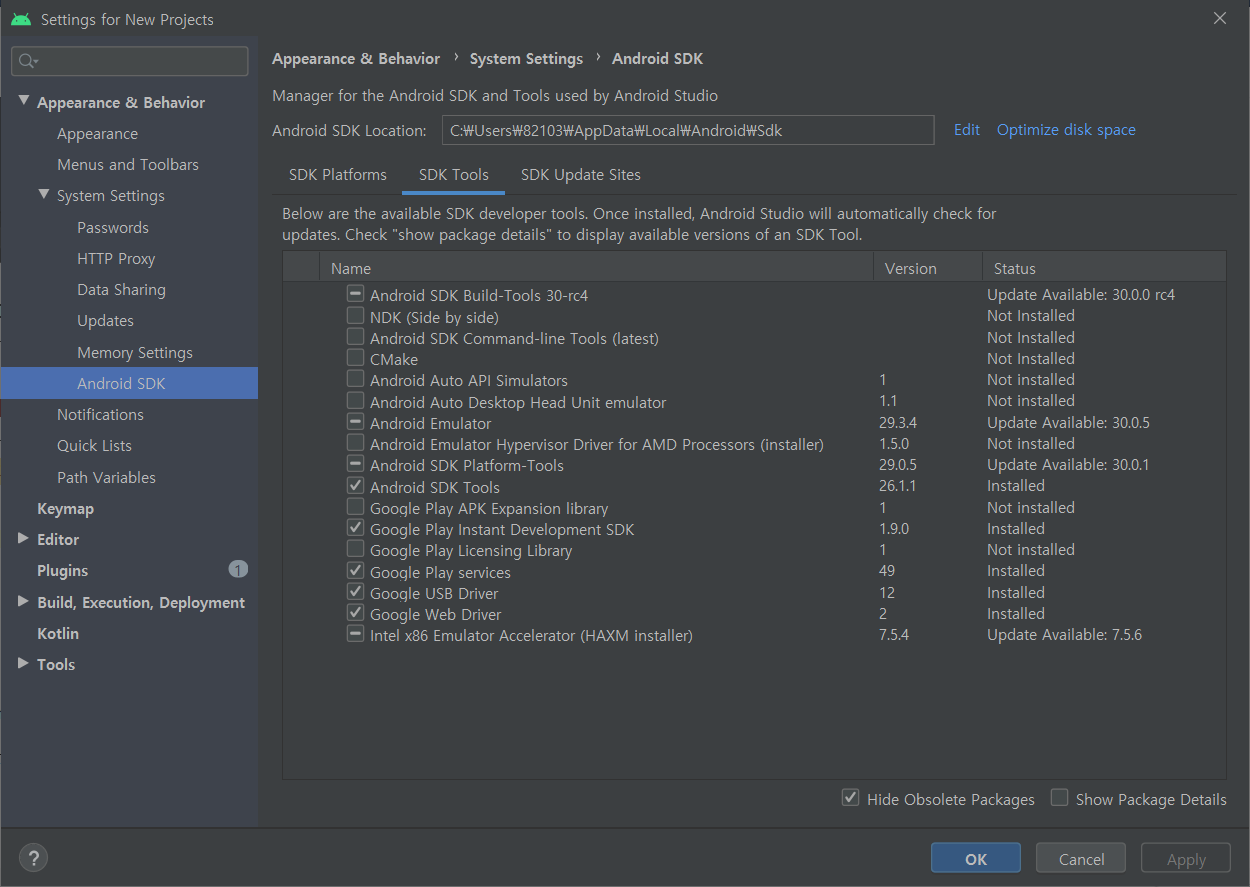Viewport: 1250px width, 887px height.
Task: Open Path Variables settings
Action: coord(106,477)
